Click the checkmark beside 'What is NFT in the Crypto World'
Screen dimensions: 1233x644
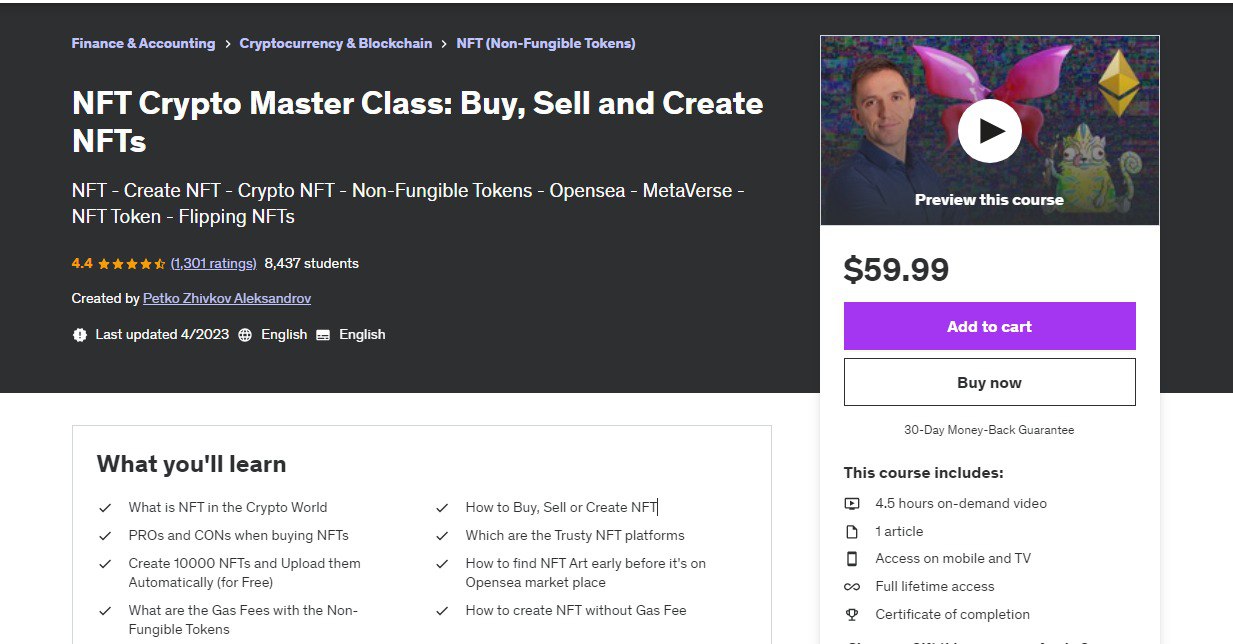[x=105, y=507]
